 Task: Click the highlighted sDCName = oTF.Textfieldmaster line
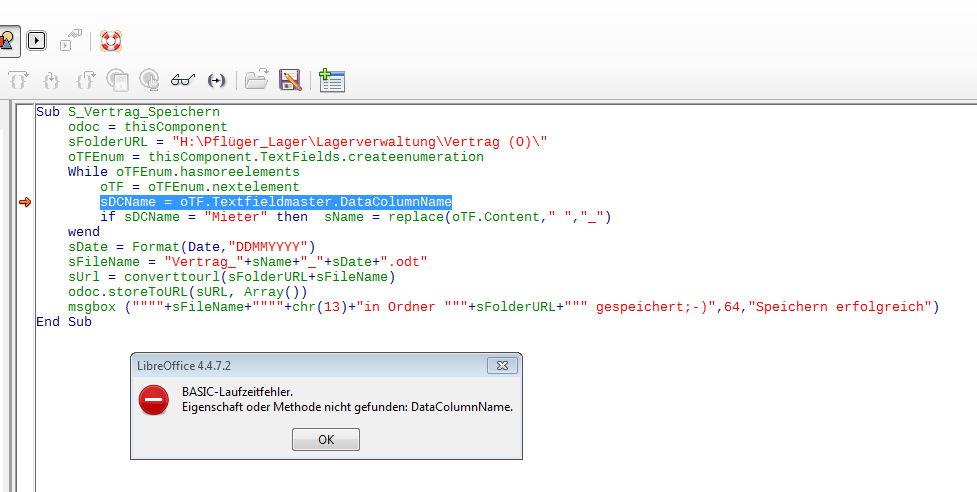tap(276, 202)
